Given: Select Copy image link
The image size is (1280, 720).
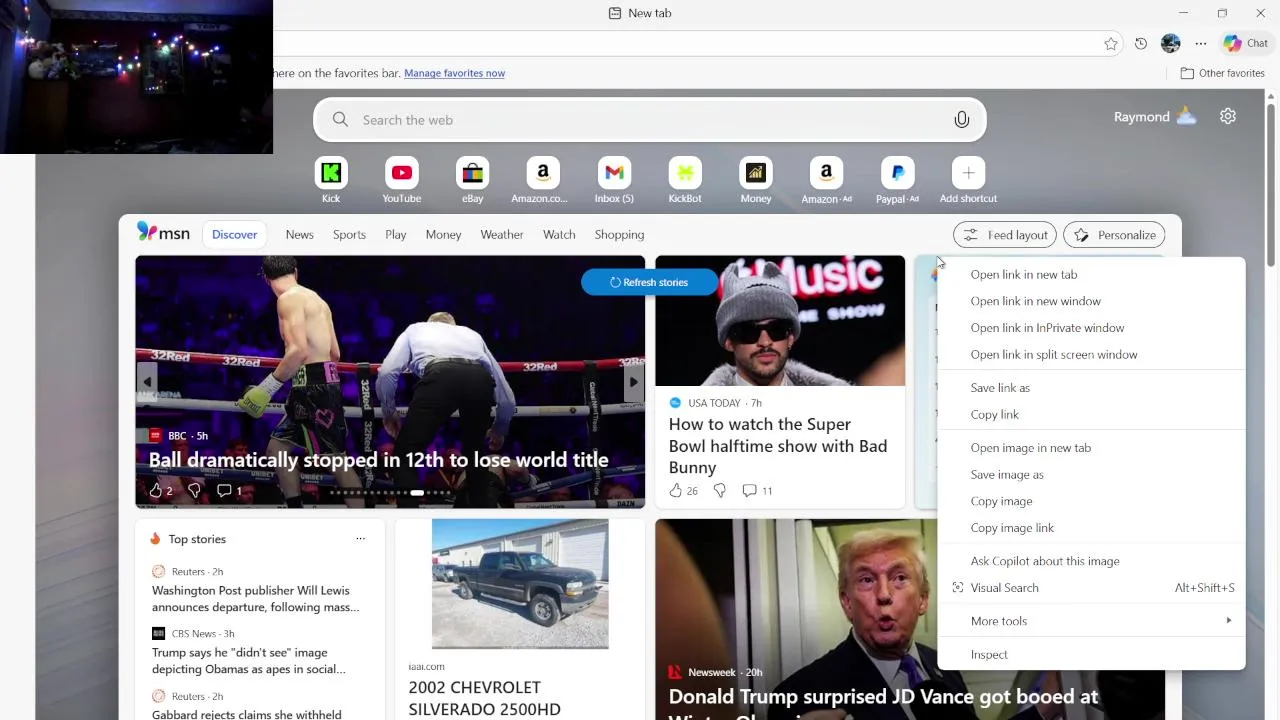Looking at the screenshot, I should [x=1091, y=528].
